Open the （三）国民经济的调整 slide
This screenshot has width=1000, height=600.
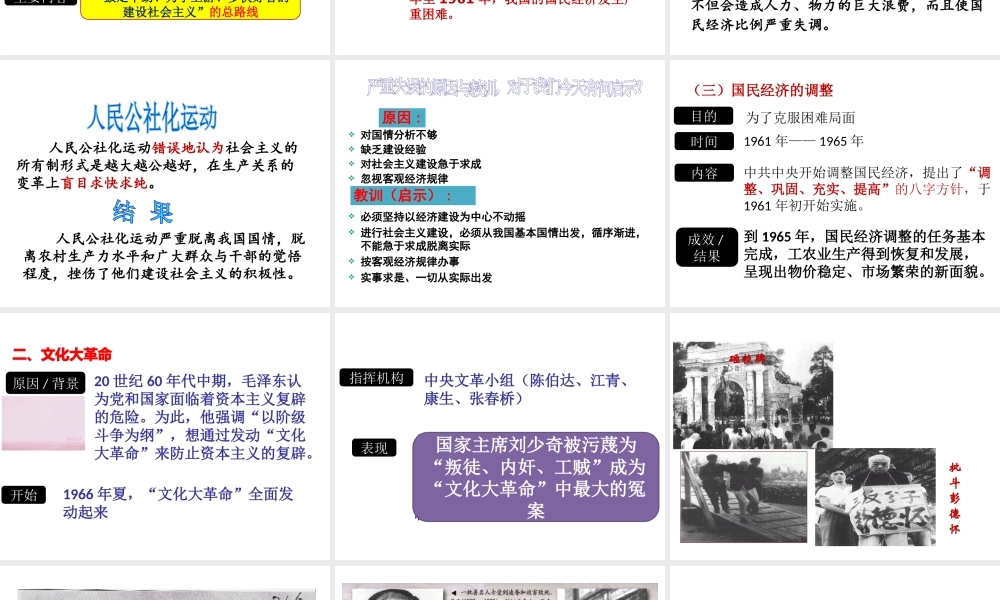835,184
